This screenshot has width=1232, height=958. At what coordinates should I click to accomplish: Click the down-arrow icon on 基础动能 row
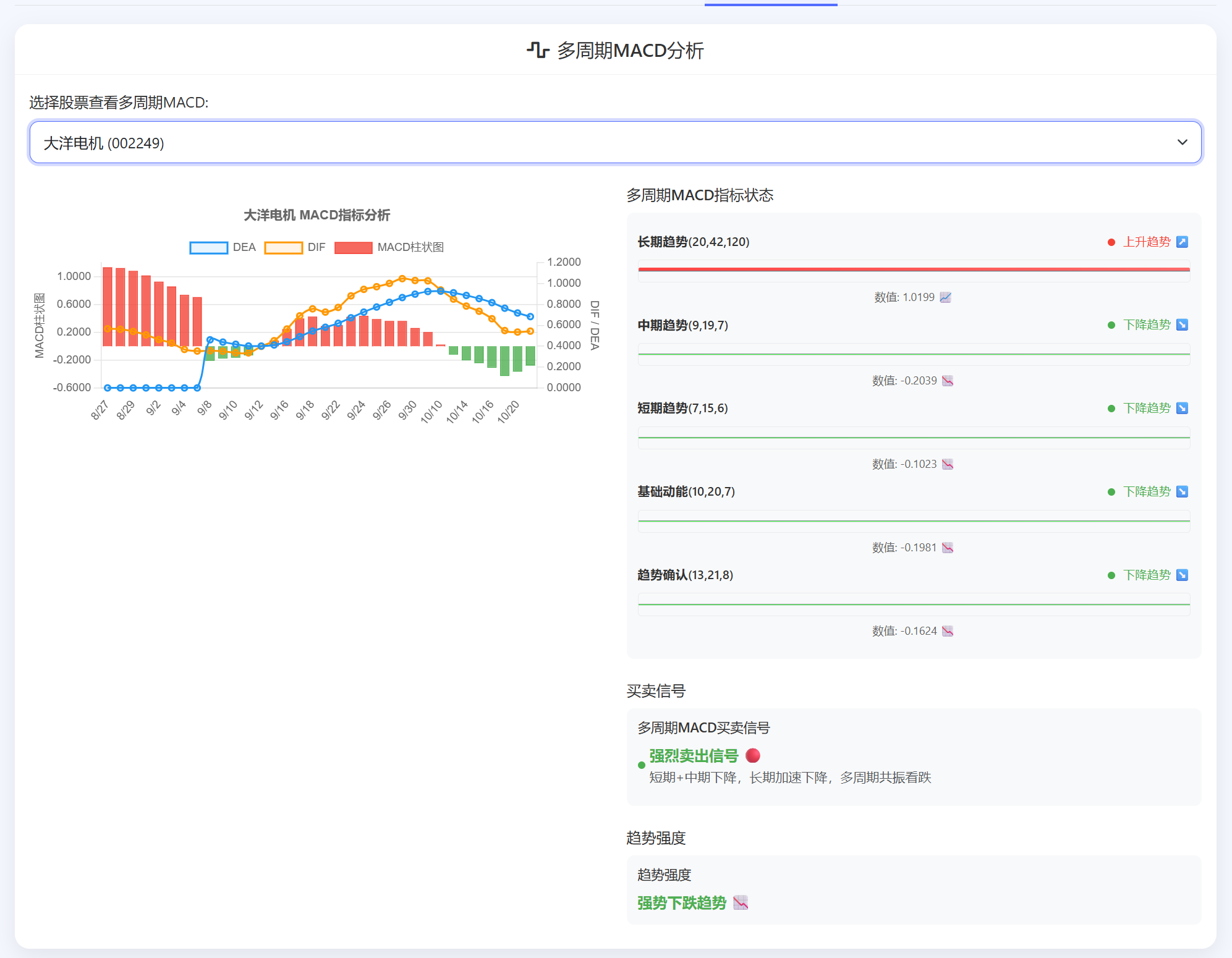point(1182,491)
